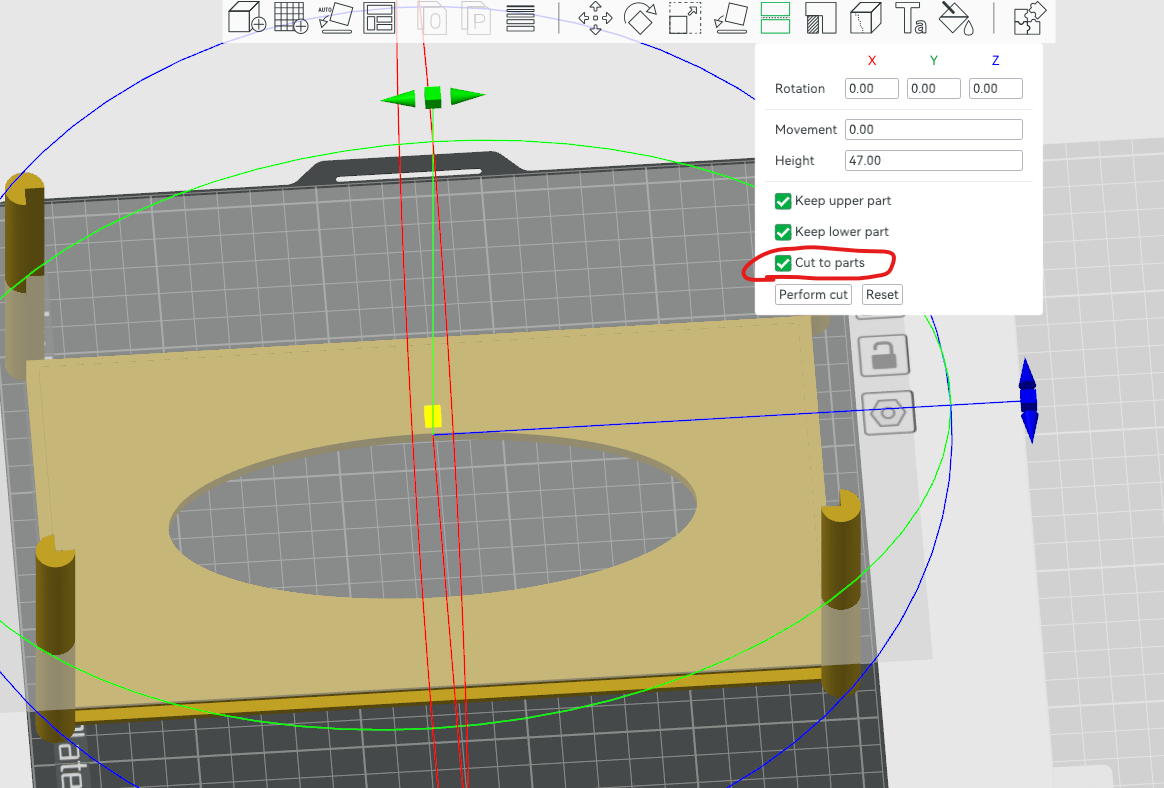Lock the current build plate
Screen dimensions: 1164x788
884,356
